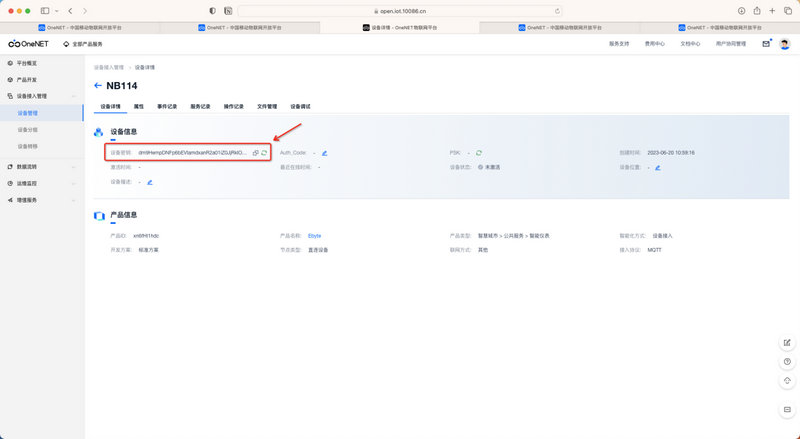Click the creation time 2023-06-20 value
The image size is (800, 439).
click(671, 153)
